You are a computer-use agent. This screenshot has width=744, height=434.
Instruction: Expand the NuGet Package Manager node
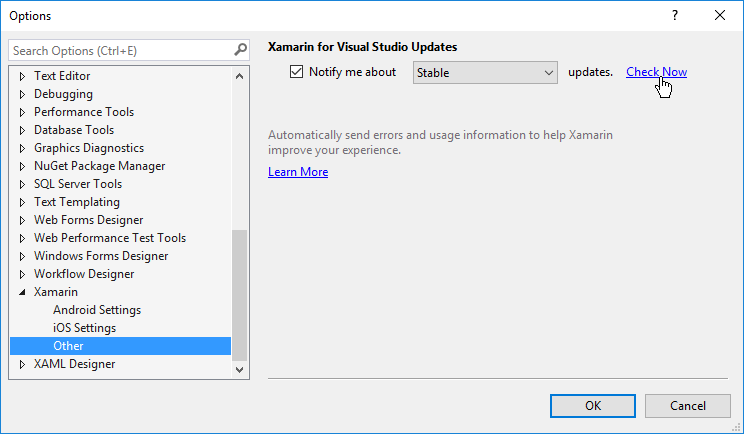coord(22,166)
